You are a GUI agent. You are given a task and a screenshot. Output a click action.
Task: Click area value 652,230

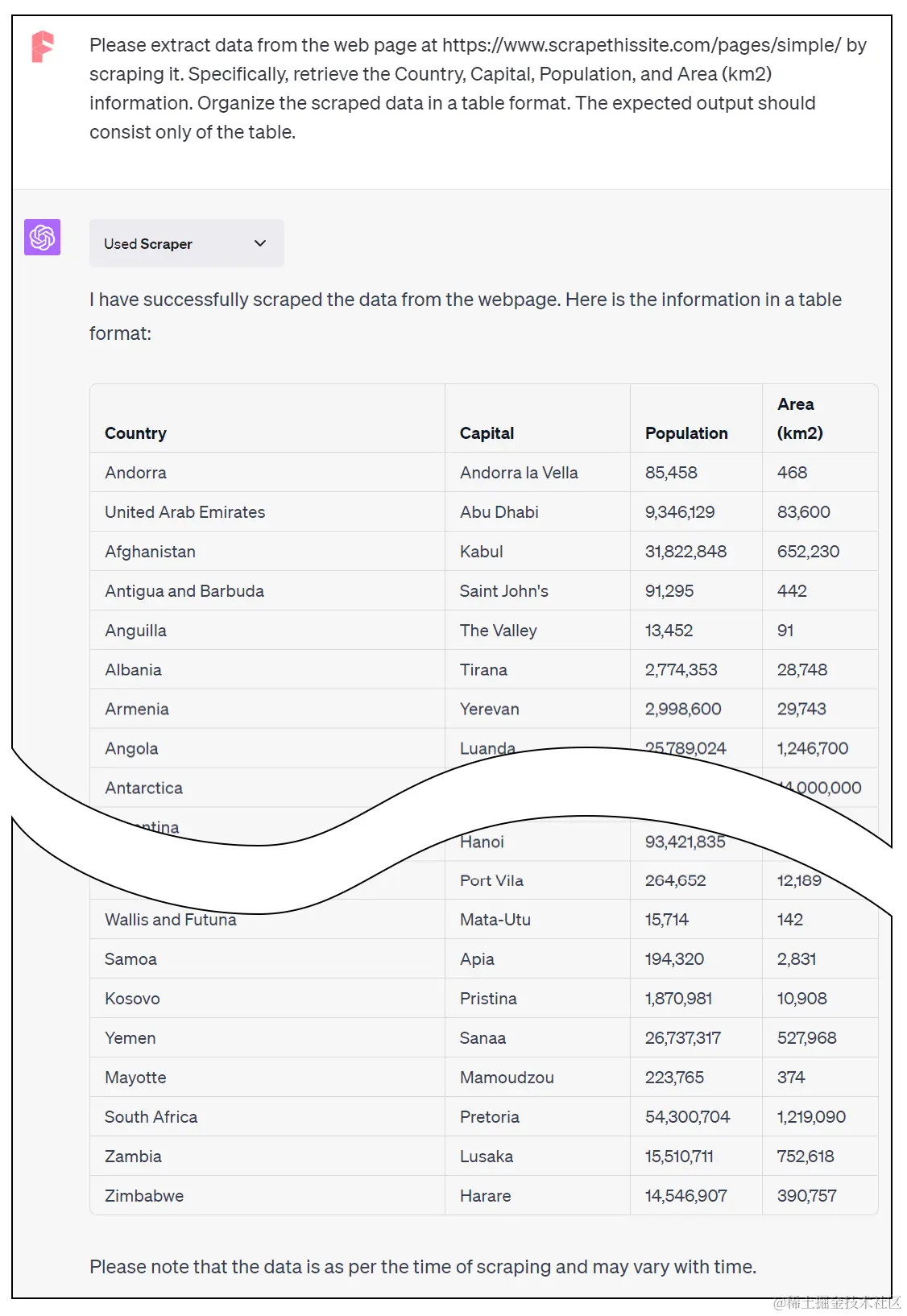point(808,552)
